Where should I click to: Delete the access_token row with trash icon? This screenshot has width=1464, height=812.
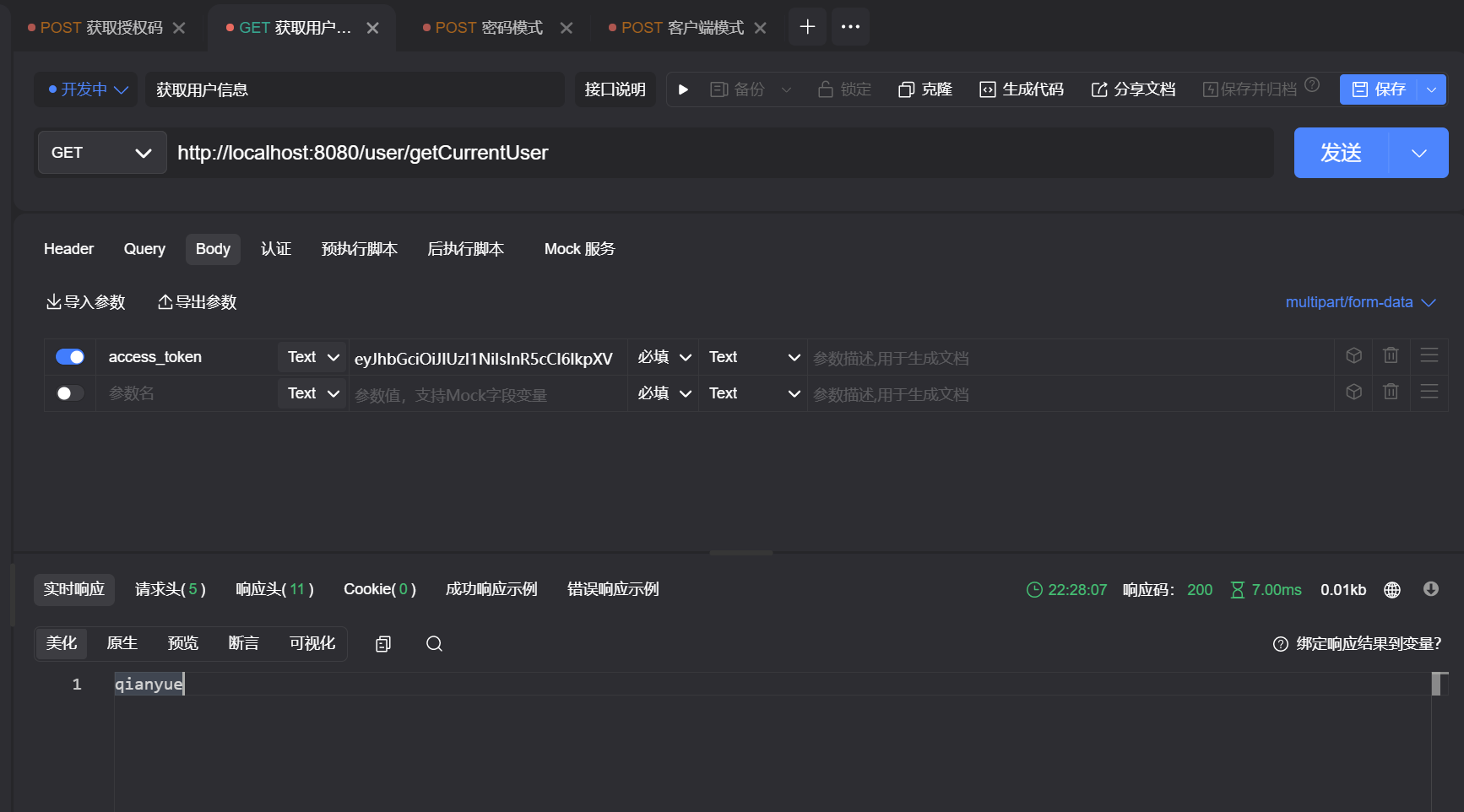click(1391, 355)
